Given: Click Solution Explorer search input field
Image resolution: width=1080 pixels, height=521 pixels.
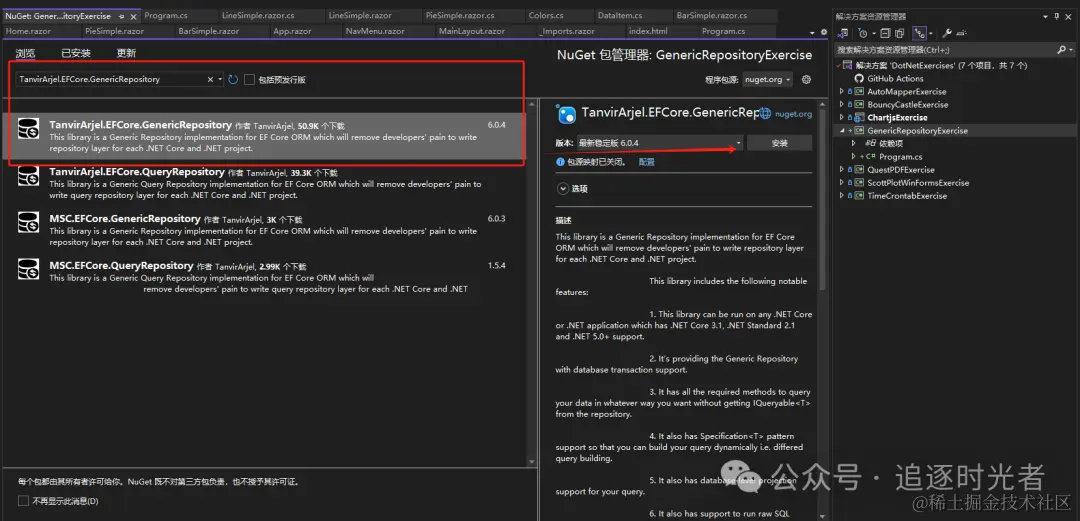Looking at the screenshot, I should coord(944,50).
